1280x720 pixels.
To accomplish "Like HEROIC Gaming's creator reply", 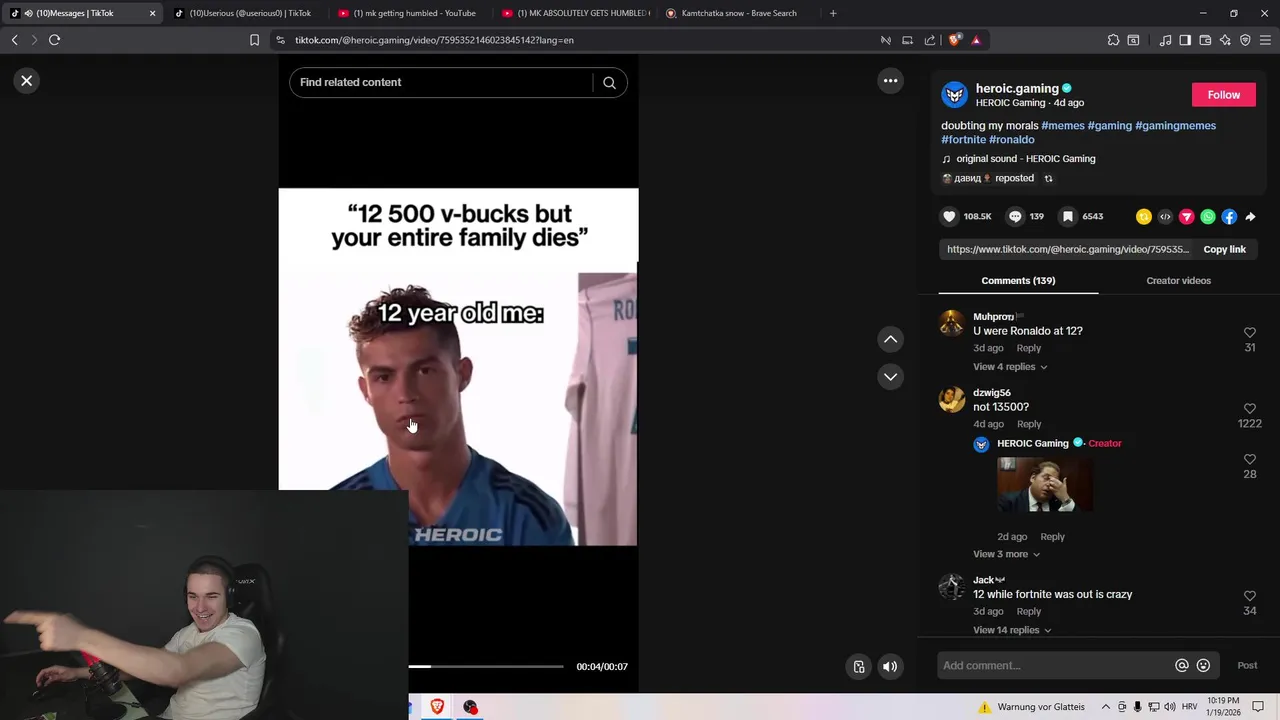I will pos(1250,460).
